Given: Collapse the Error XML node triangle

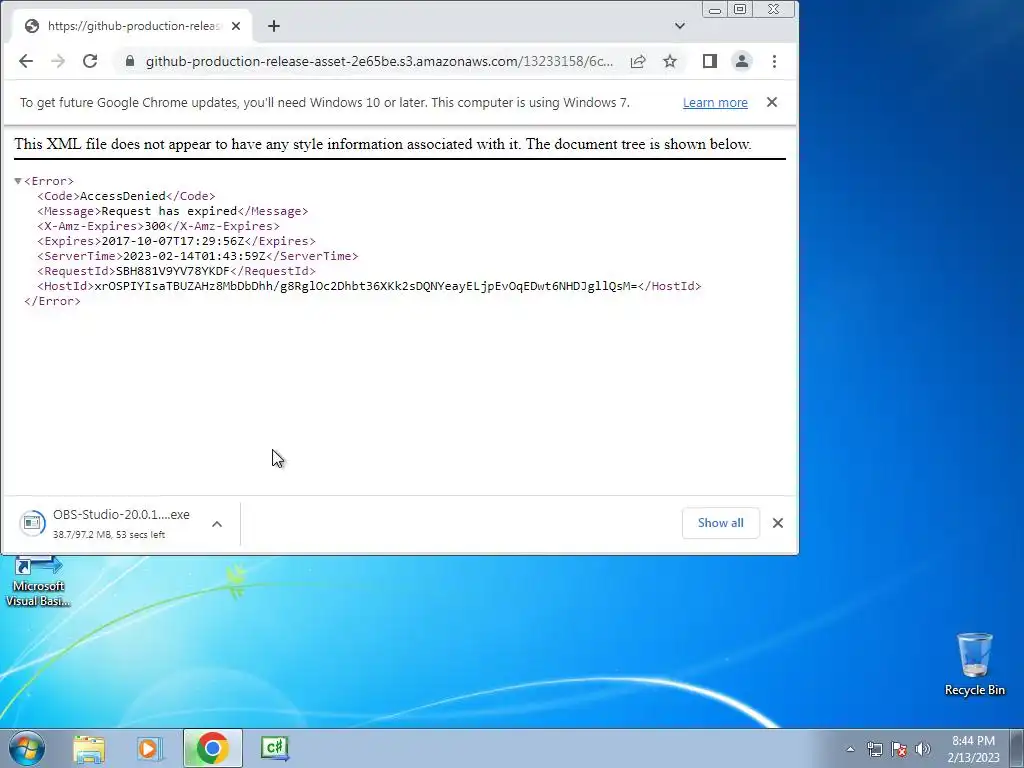Looking at the screenshot, I should point(18,181).
